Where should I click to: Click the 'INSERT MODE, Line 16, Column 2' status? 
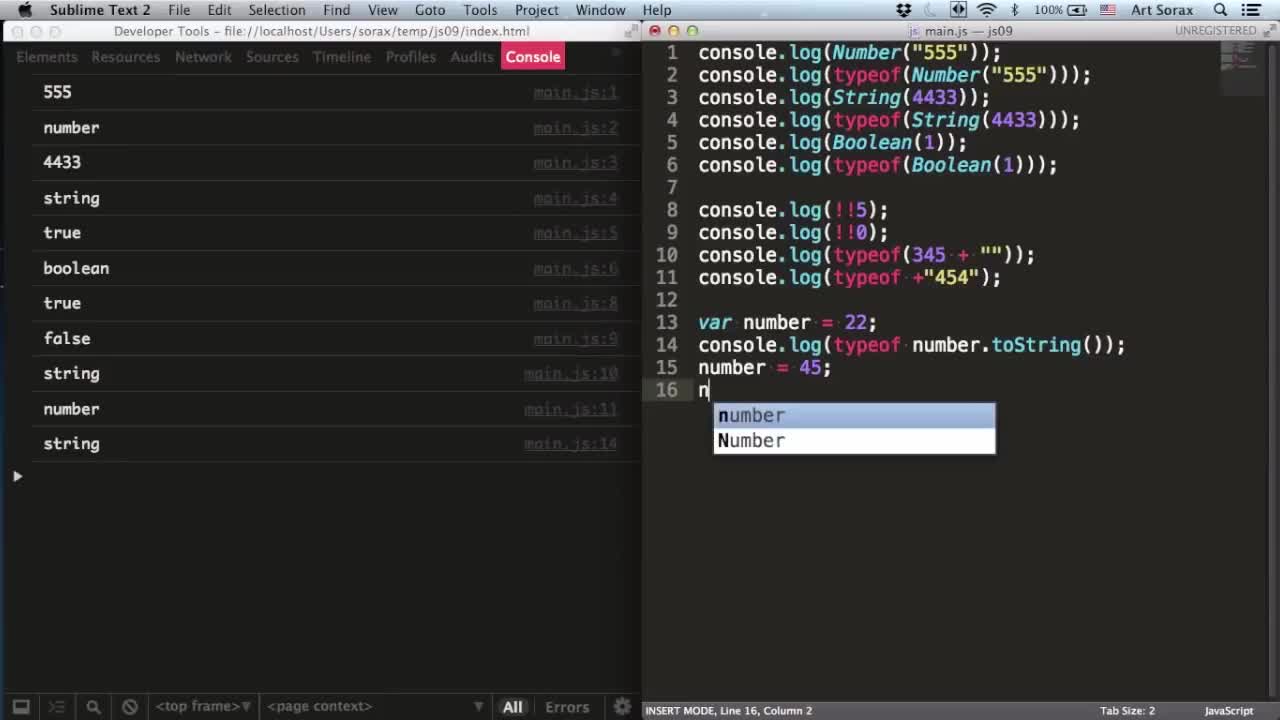(x=729, y=711)
